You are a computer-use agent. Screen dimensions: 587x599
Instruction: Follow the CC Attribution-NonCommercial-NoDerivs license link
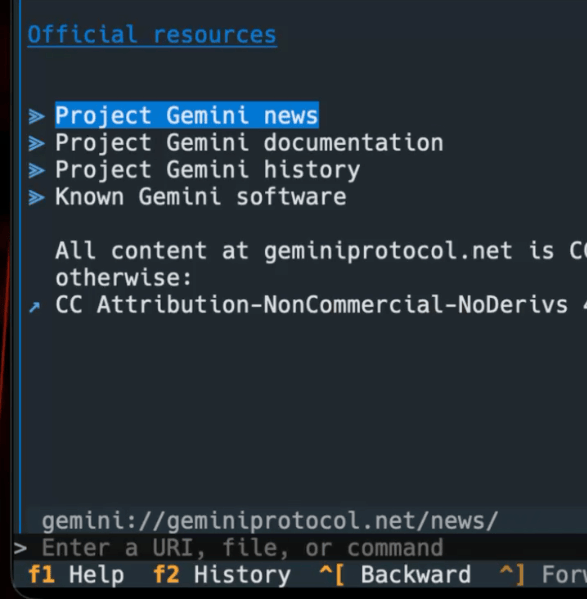(321, 305)
